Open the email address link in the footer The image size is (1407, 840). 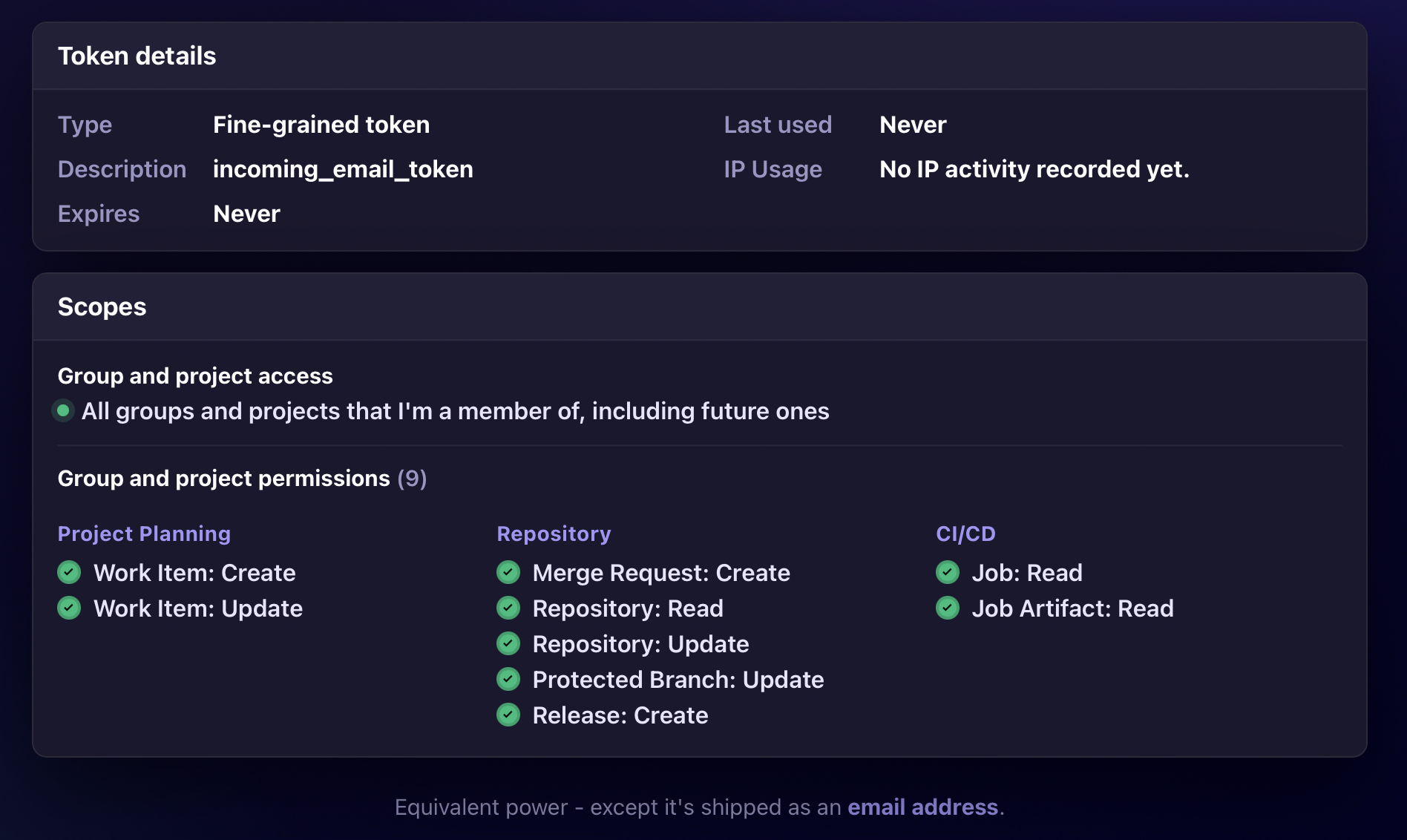coord(922,807)
